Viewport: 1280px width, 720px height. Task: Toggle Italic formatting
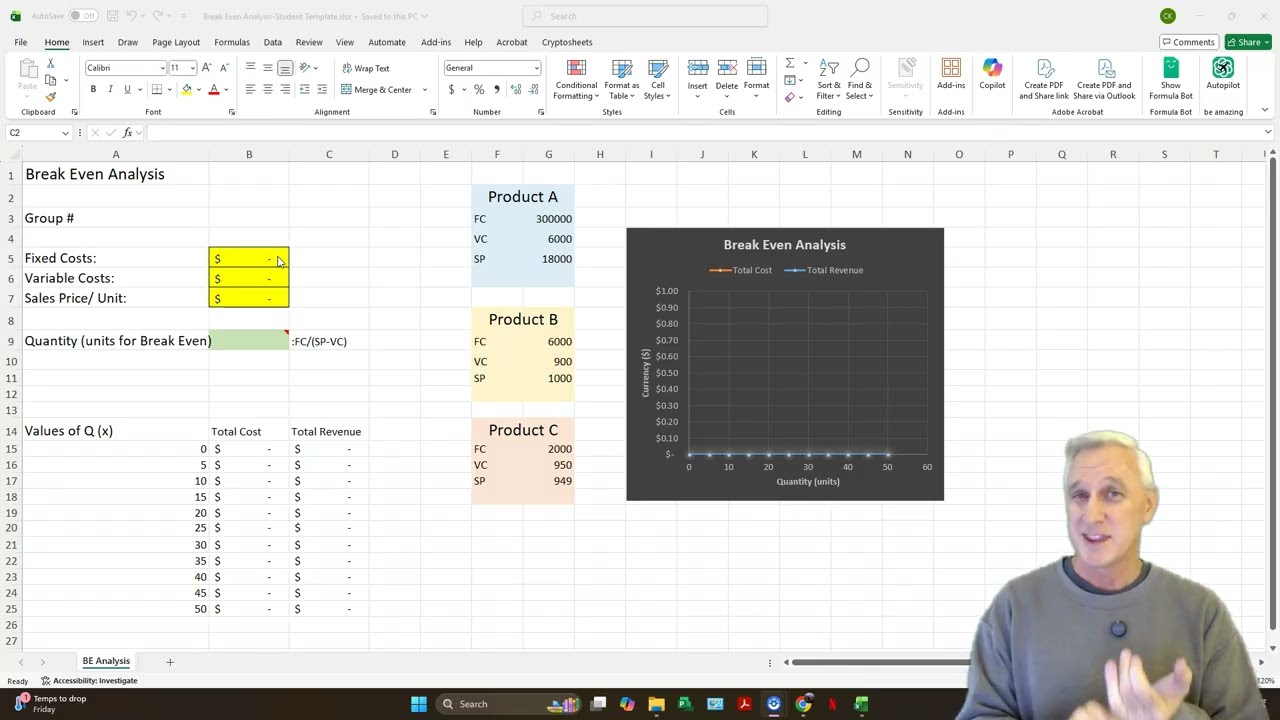110,89
